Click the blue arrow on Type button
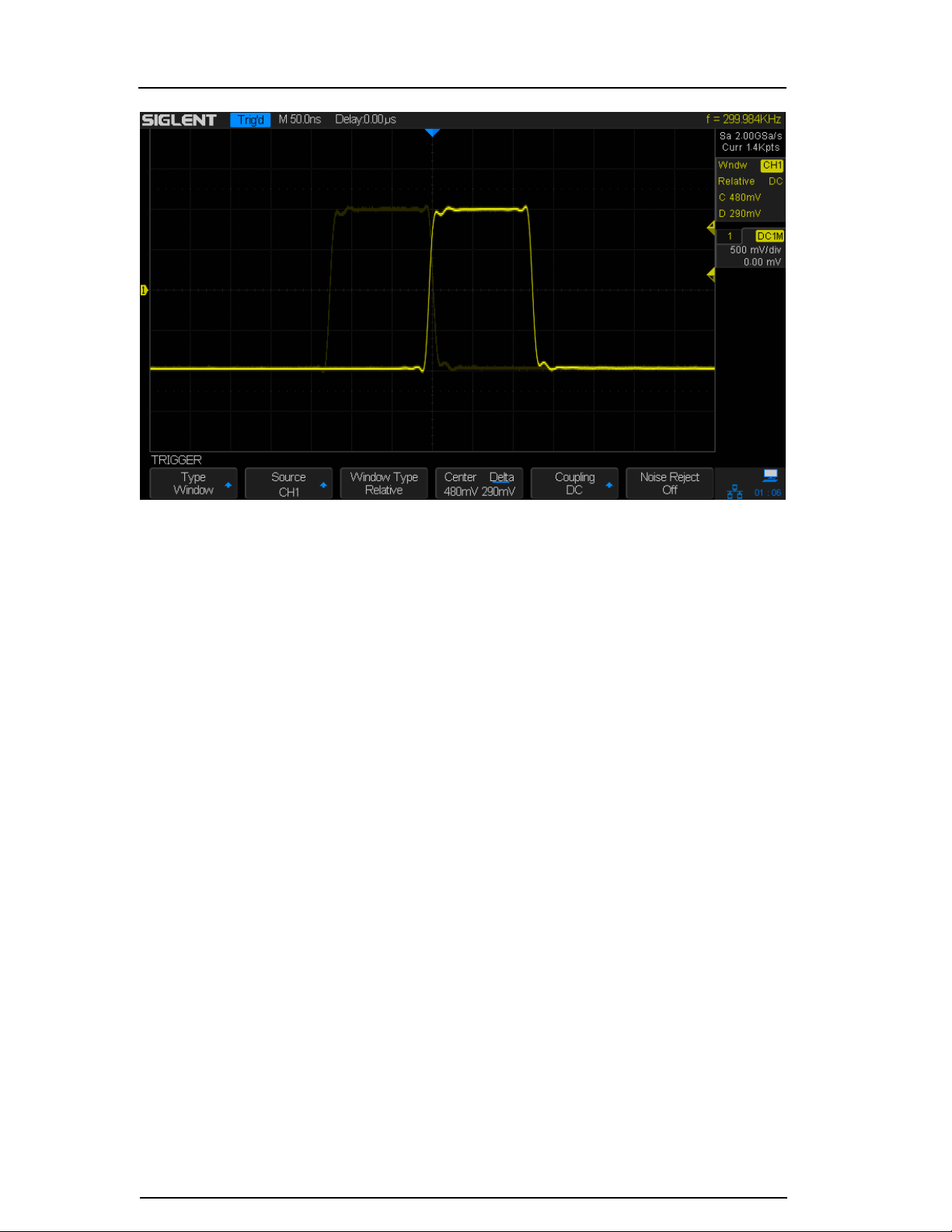 [228, 484]
